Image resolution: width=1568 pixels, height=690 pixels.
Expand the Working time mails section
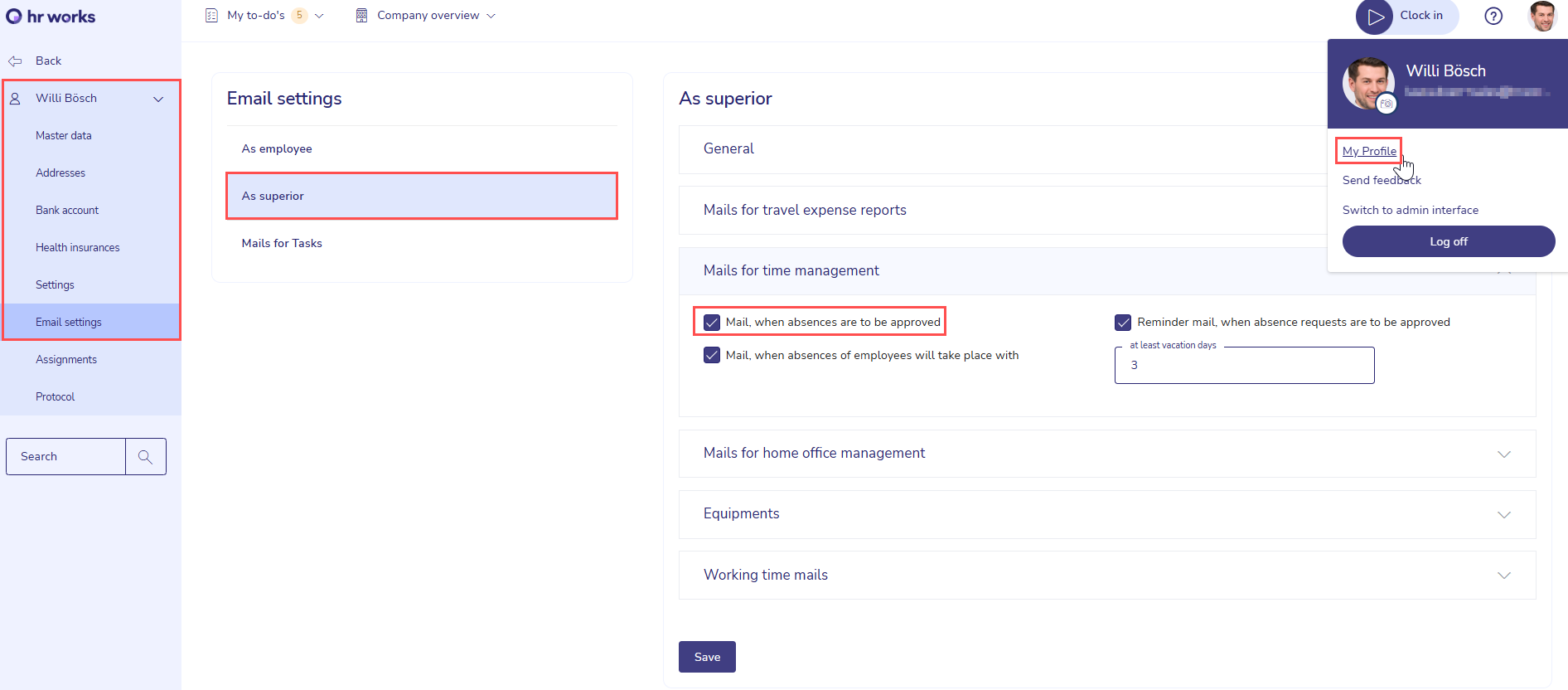pos(1503,576)
